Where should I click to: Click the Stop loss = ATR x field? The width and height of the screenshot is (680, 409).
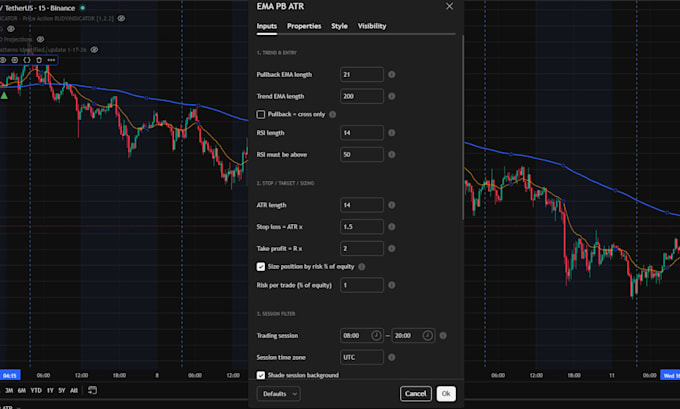[x=362, y=226]
